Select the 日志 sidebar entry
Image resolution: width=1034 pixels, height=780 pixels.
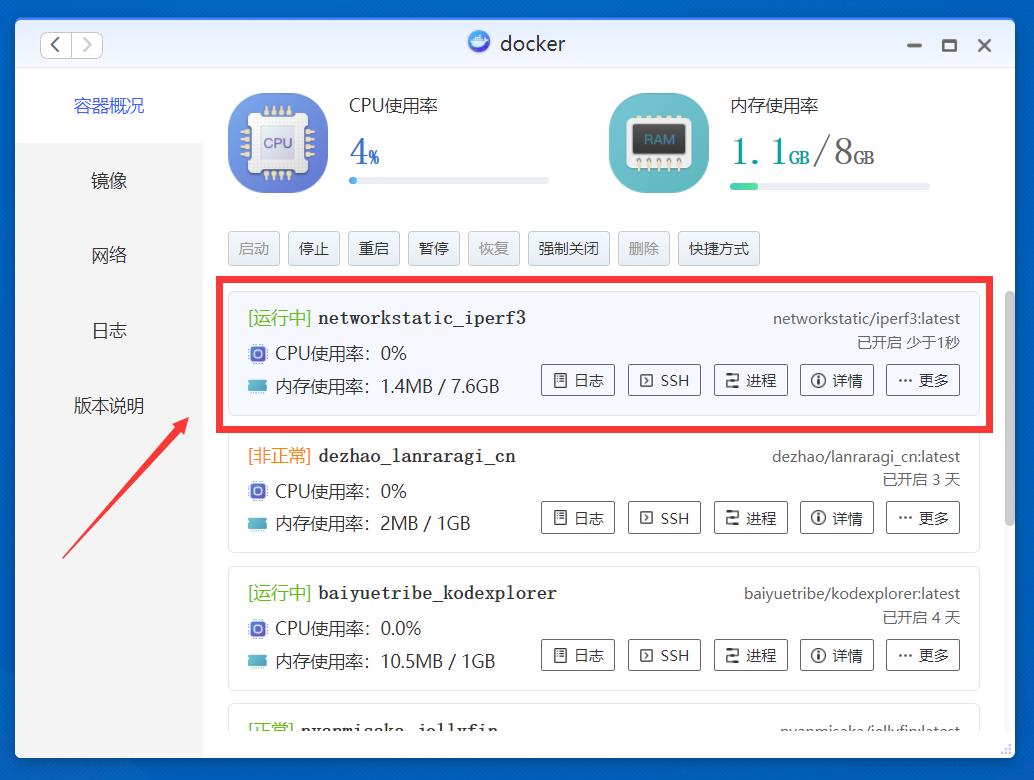coord(109,330)
